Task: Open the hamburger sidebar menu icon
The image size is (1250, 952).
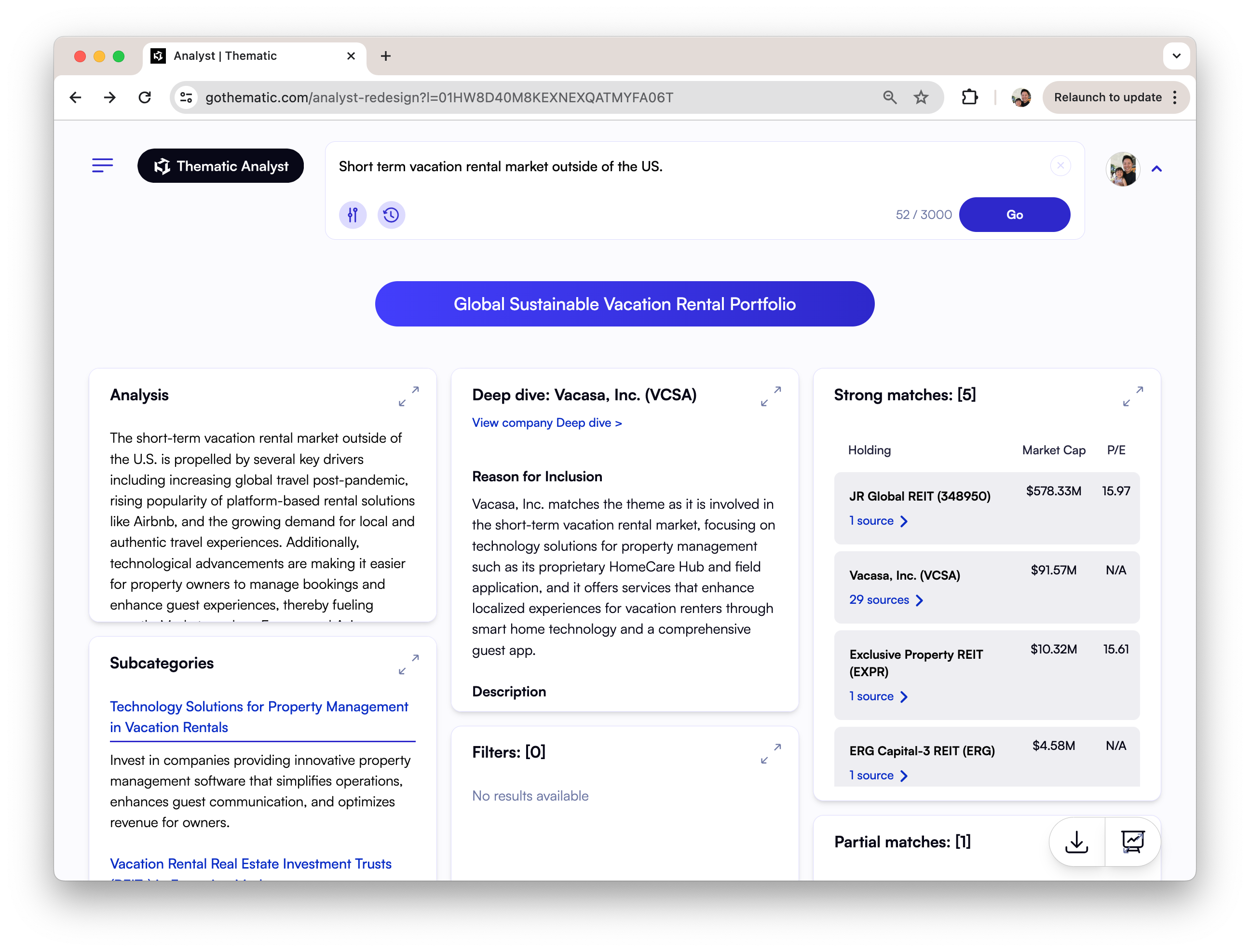Action: click(x=103, y=165)
